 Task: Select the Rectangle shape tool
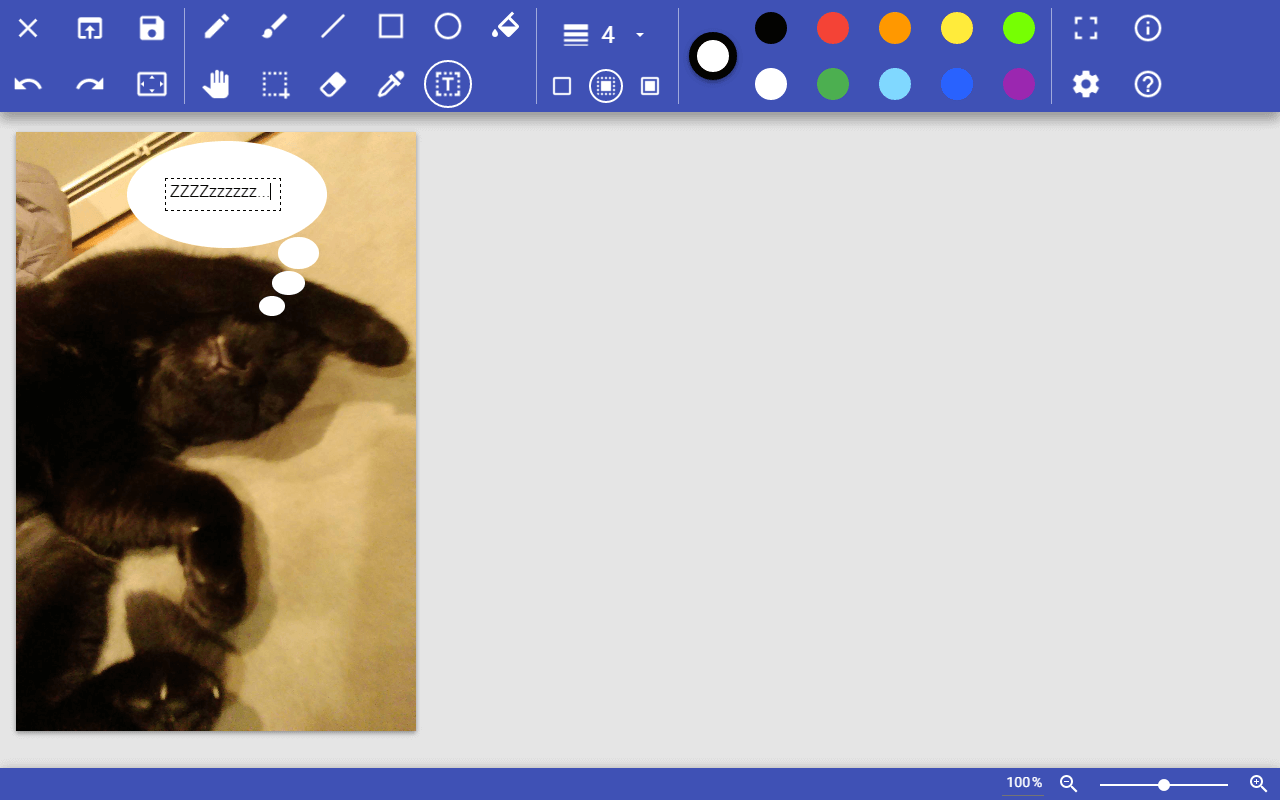(390, 28)
